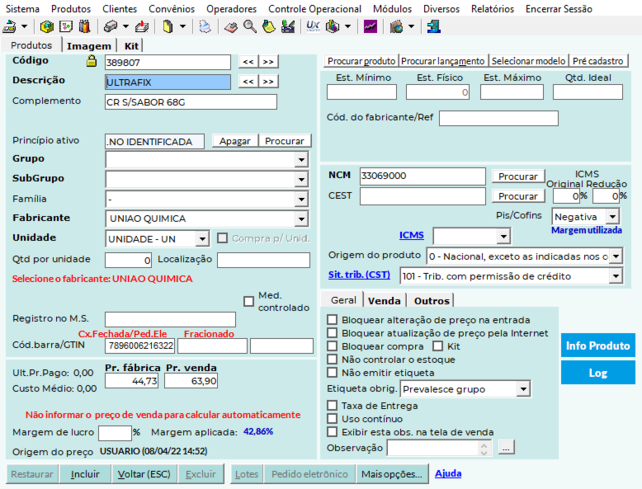This screenshot has height=489, width=642.
Task: Click the Incluir button
Action: coord(85,474)
